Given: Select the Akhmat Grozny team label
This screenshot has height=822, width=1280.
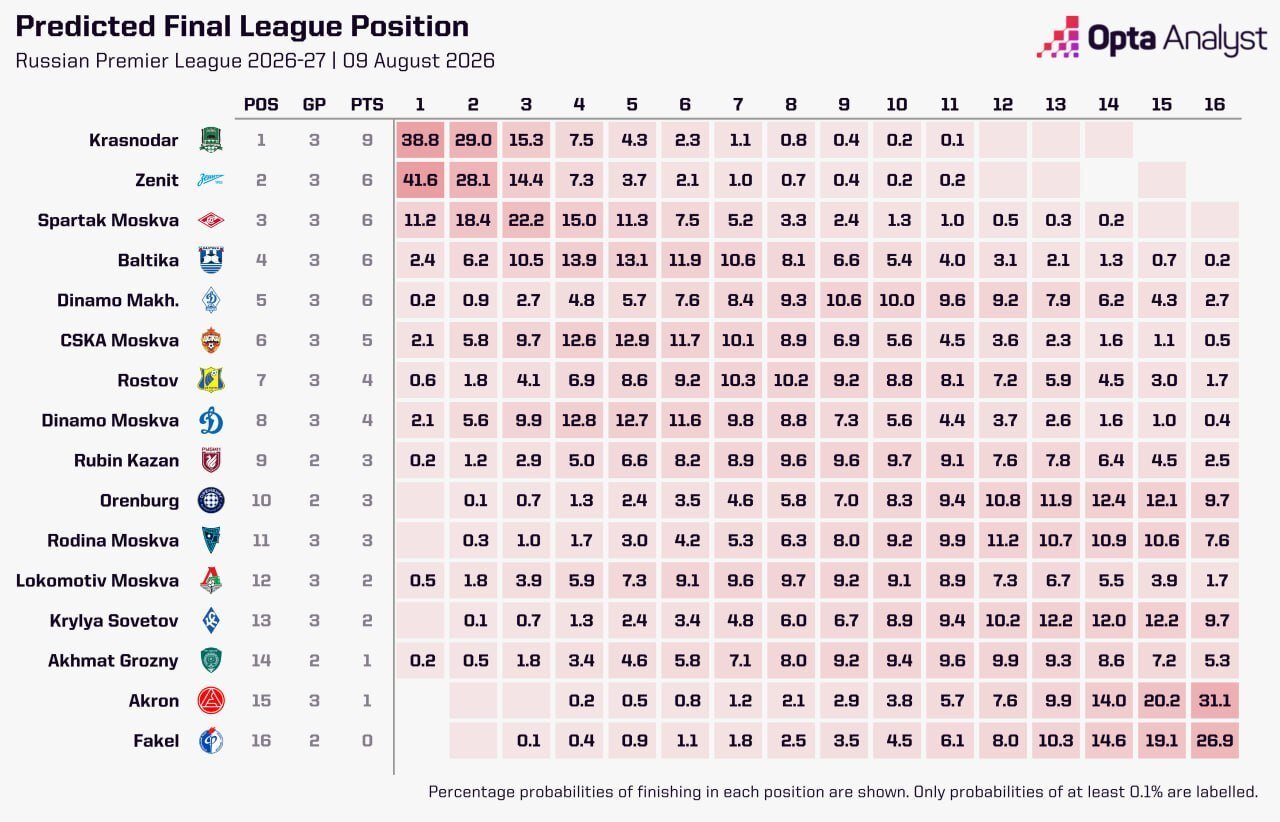Looking at the screenshot, I should (113, 660).
